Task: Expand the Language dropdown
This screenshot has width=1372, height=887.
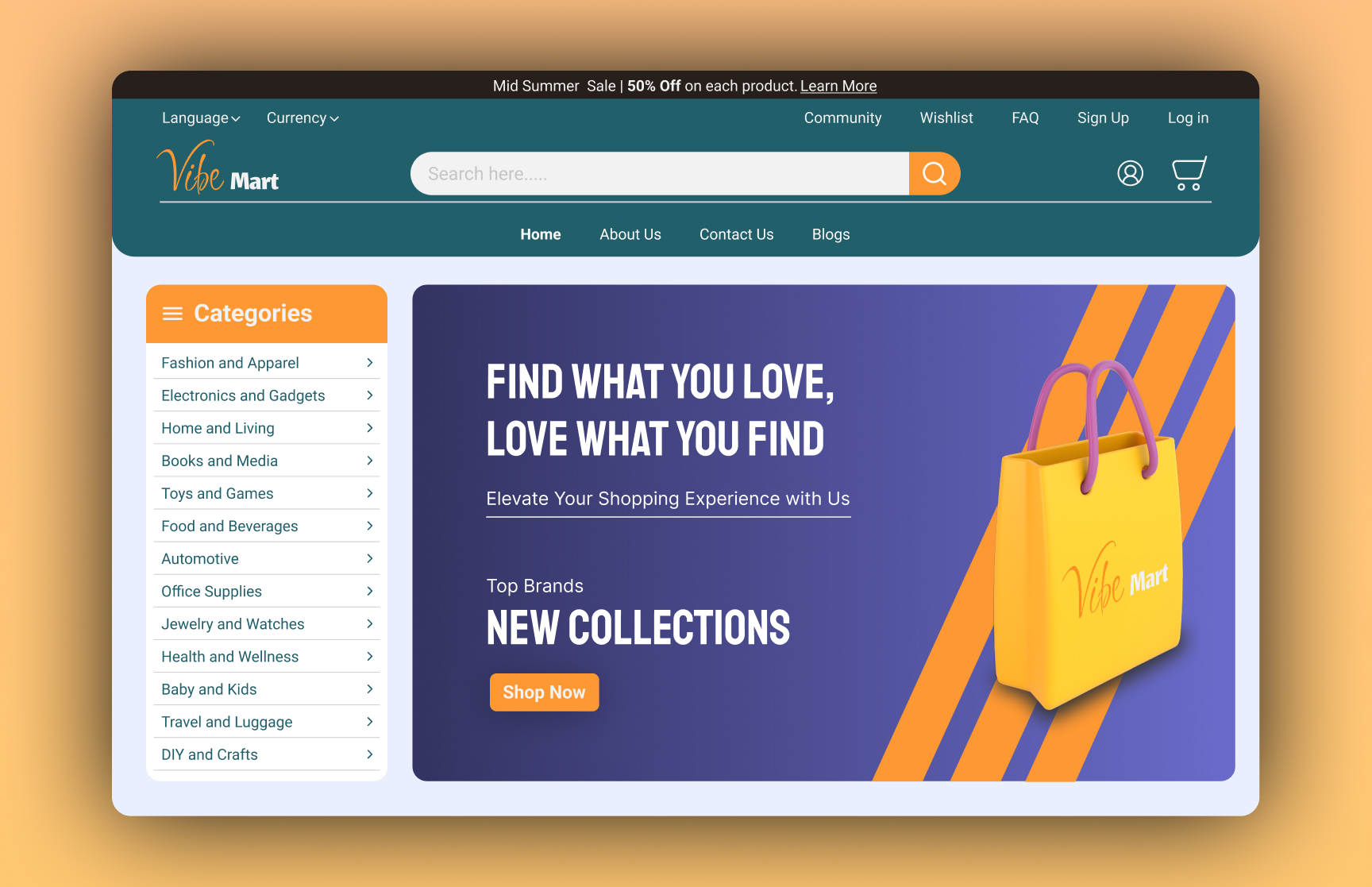Action: [x=201, y=118]
